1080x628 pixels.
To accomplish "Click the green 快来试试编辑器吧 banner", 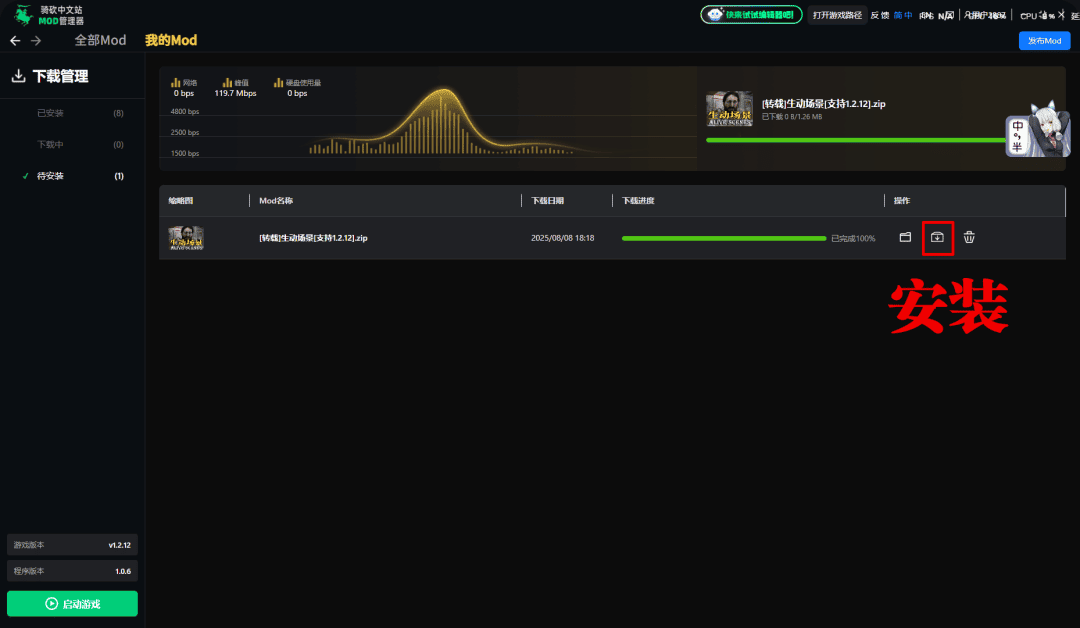I will 751,15.
